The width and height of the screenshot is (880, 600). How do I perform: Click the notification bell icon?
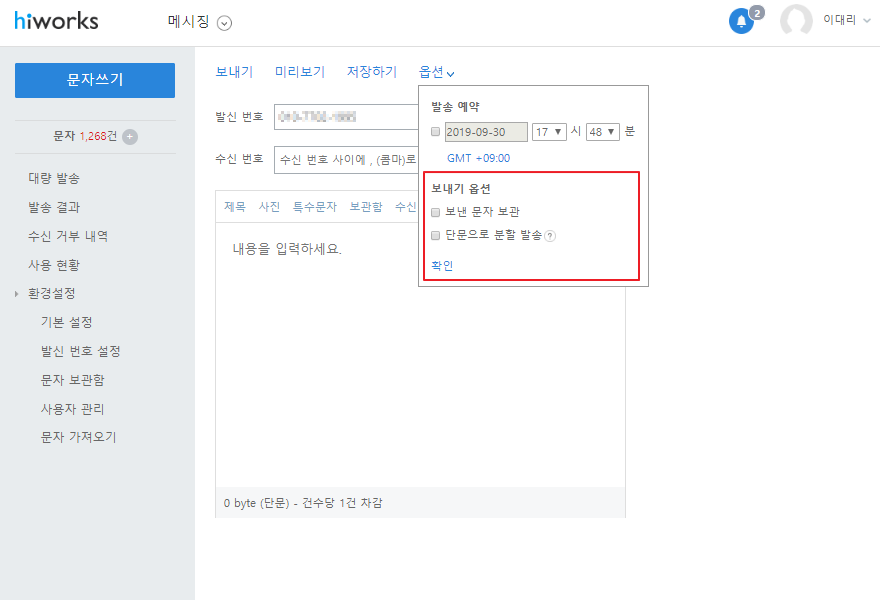click(x=741, y=21)
